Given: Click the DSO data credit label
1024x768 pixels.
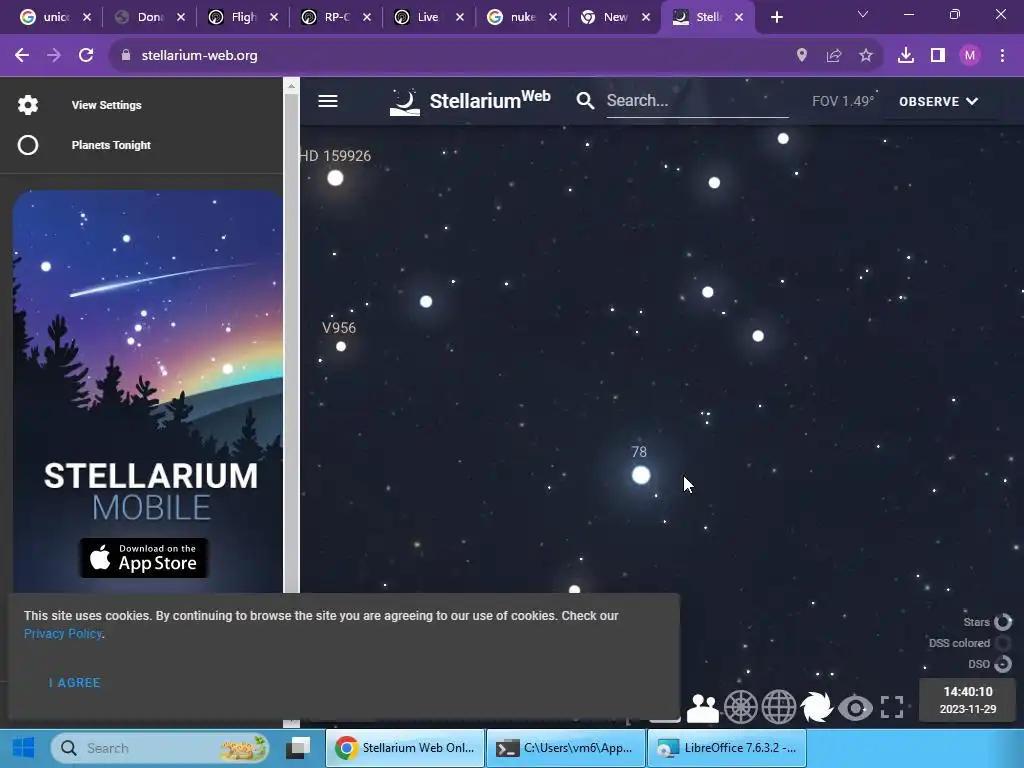Looking at the screenshot, I should pyautogui.click(x=979, y=664).
